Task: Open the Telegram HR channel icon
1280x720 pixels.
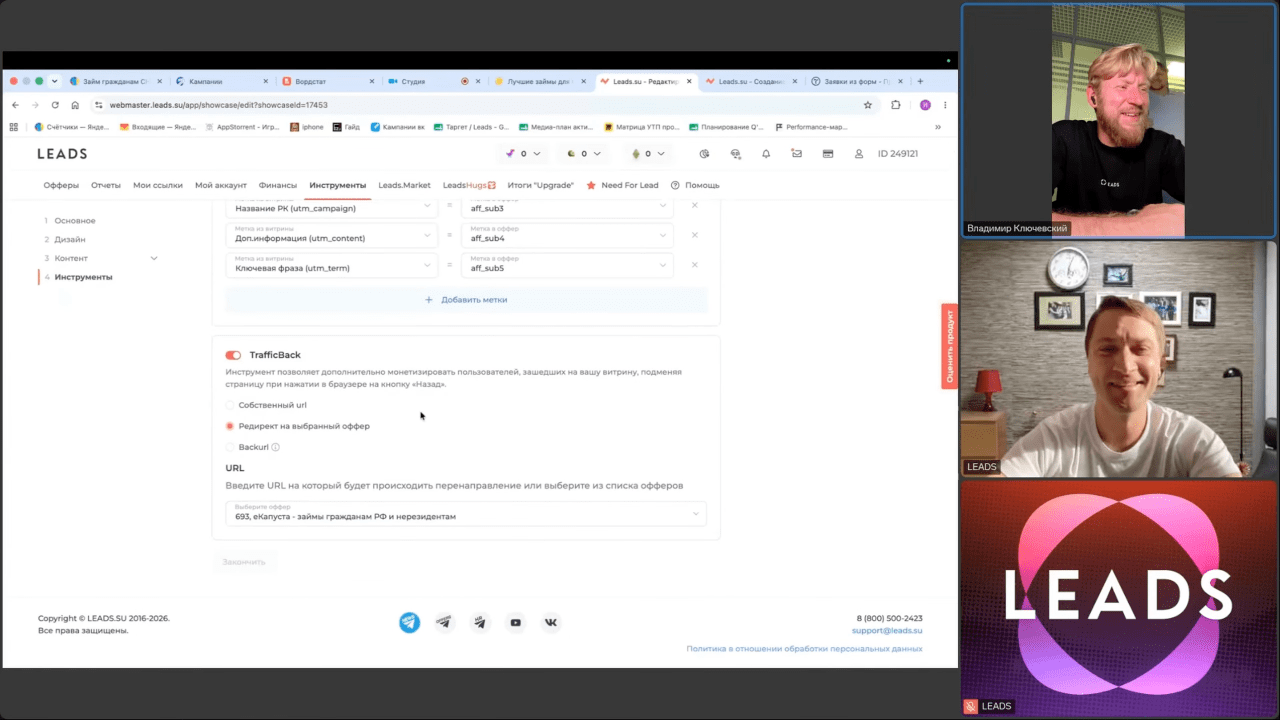Action: point(480,622)
